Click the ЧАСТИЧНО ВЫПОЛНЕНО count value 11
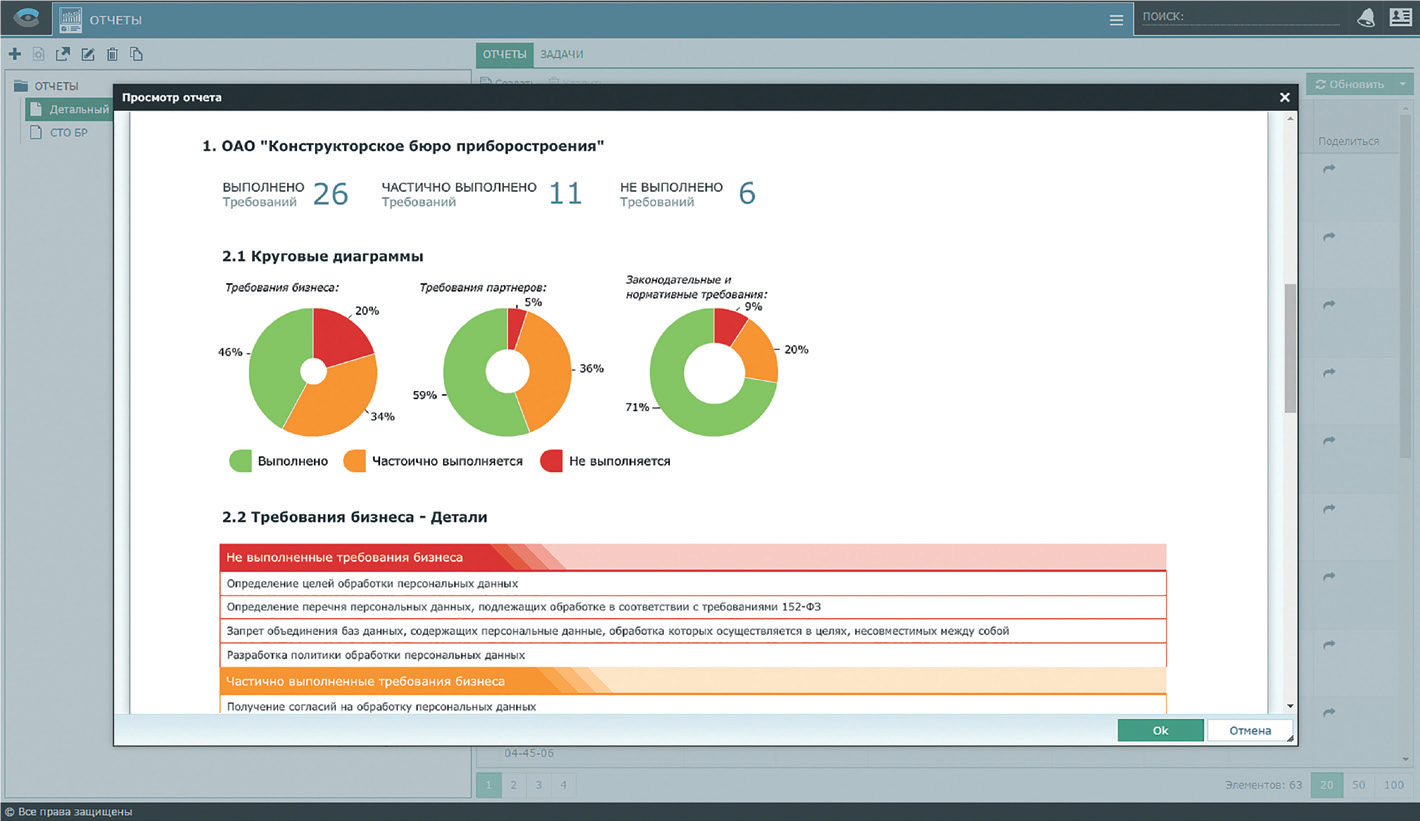 (x=565, y=194)
